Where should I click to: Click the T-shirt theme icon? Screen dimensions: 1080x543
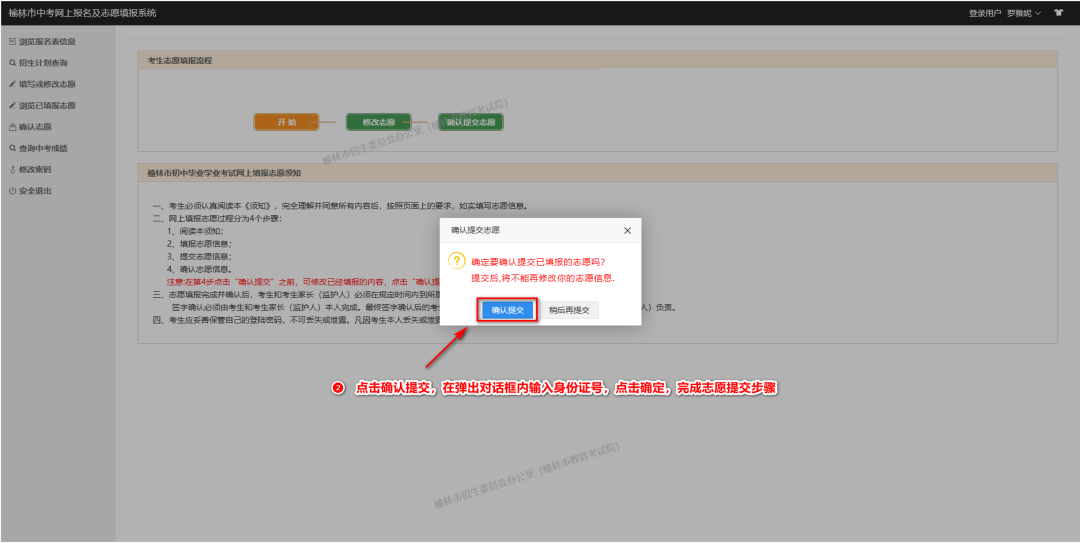point(1058,13)
